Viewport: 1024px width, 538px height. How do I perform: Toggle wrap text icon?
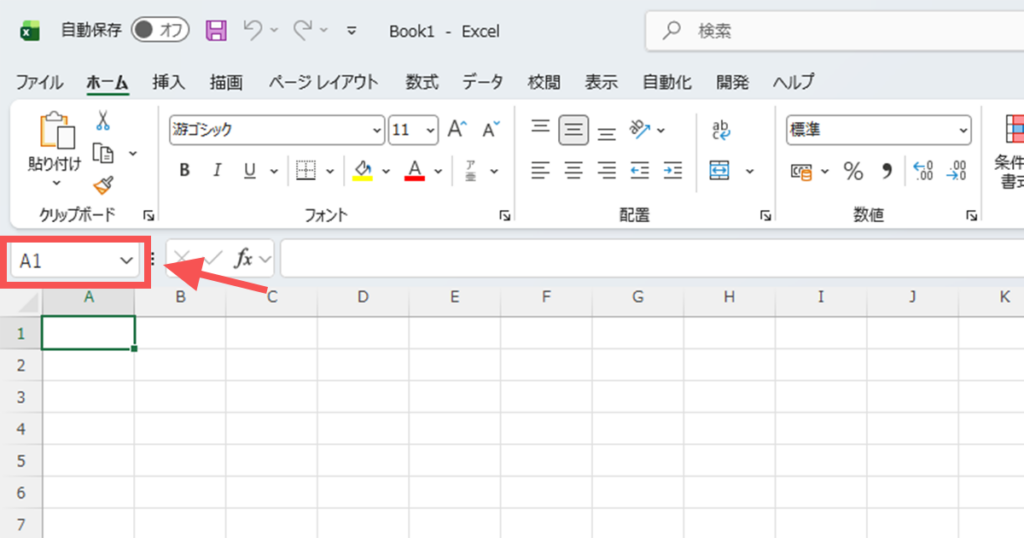pyautogui.click(x=721, y=129)
